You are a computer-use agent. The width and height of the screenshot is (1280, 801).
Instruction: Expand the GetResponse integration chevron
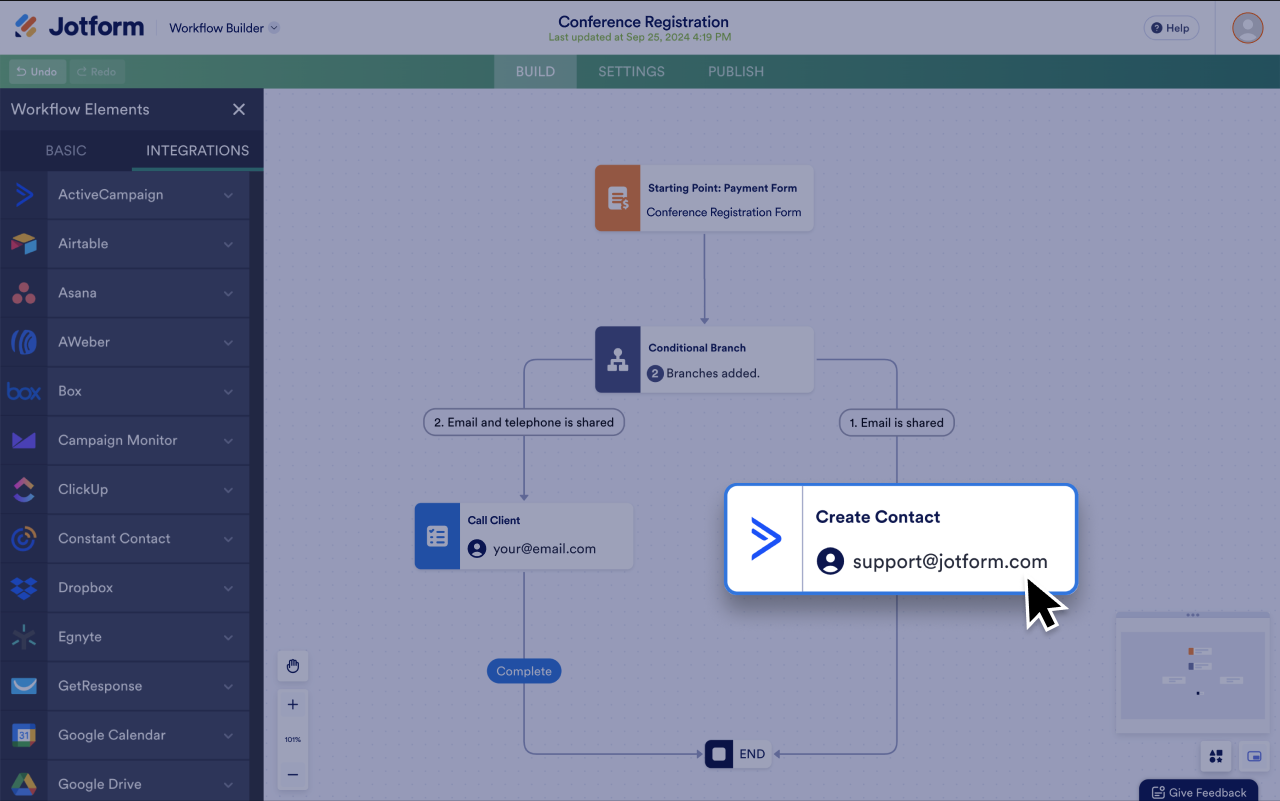(x=229, y=686)
